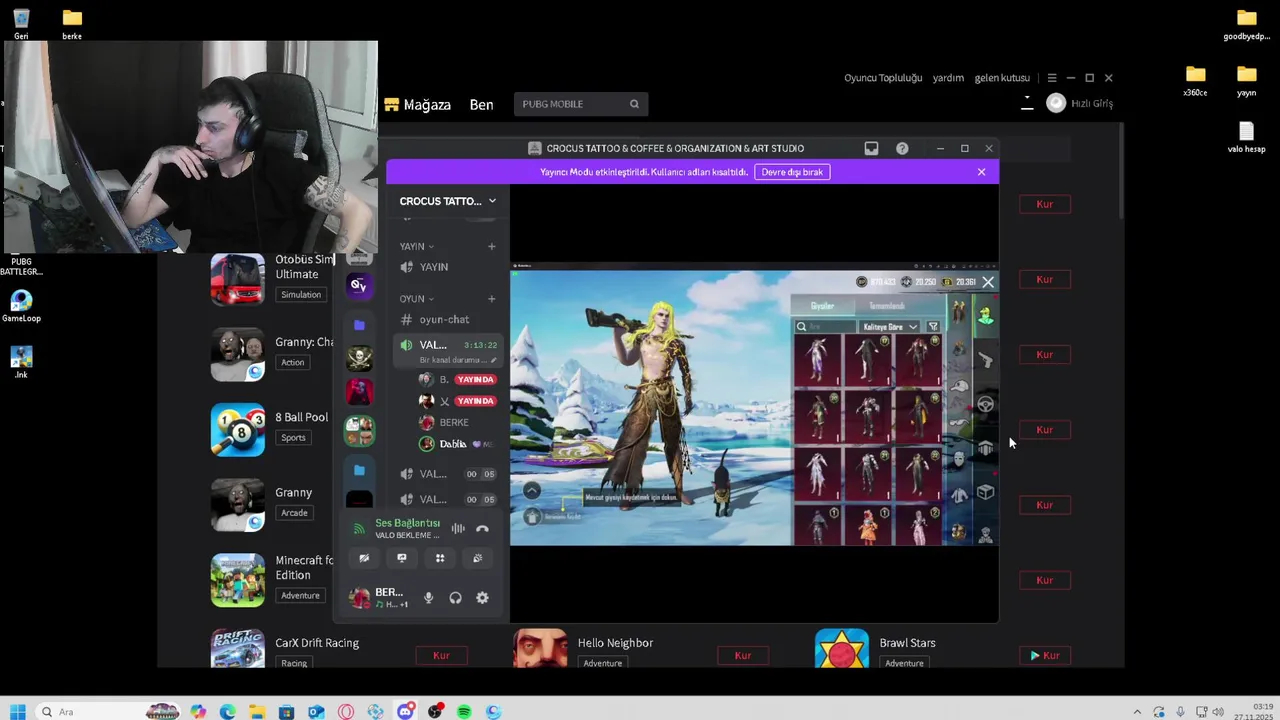Click the collapse up-arrow circle in stream
1280x720 pixels.
tap(532, 490)
